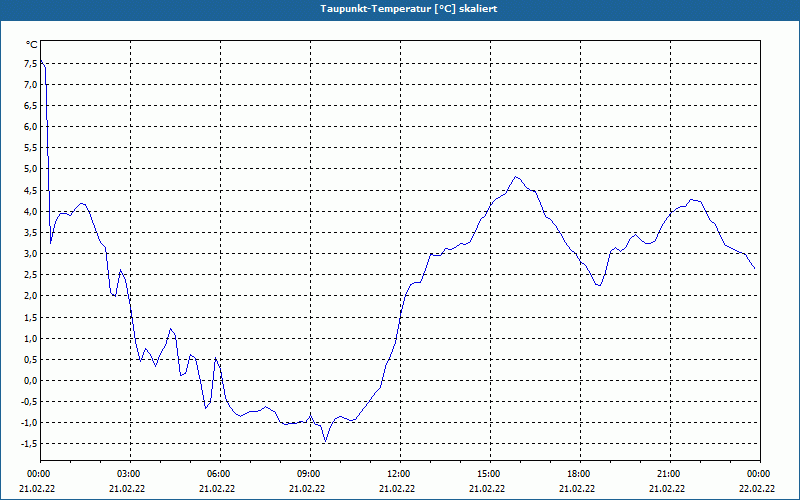Click the '21.02.22' date under the first 00:00

37,489
